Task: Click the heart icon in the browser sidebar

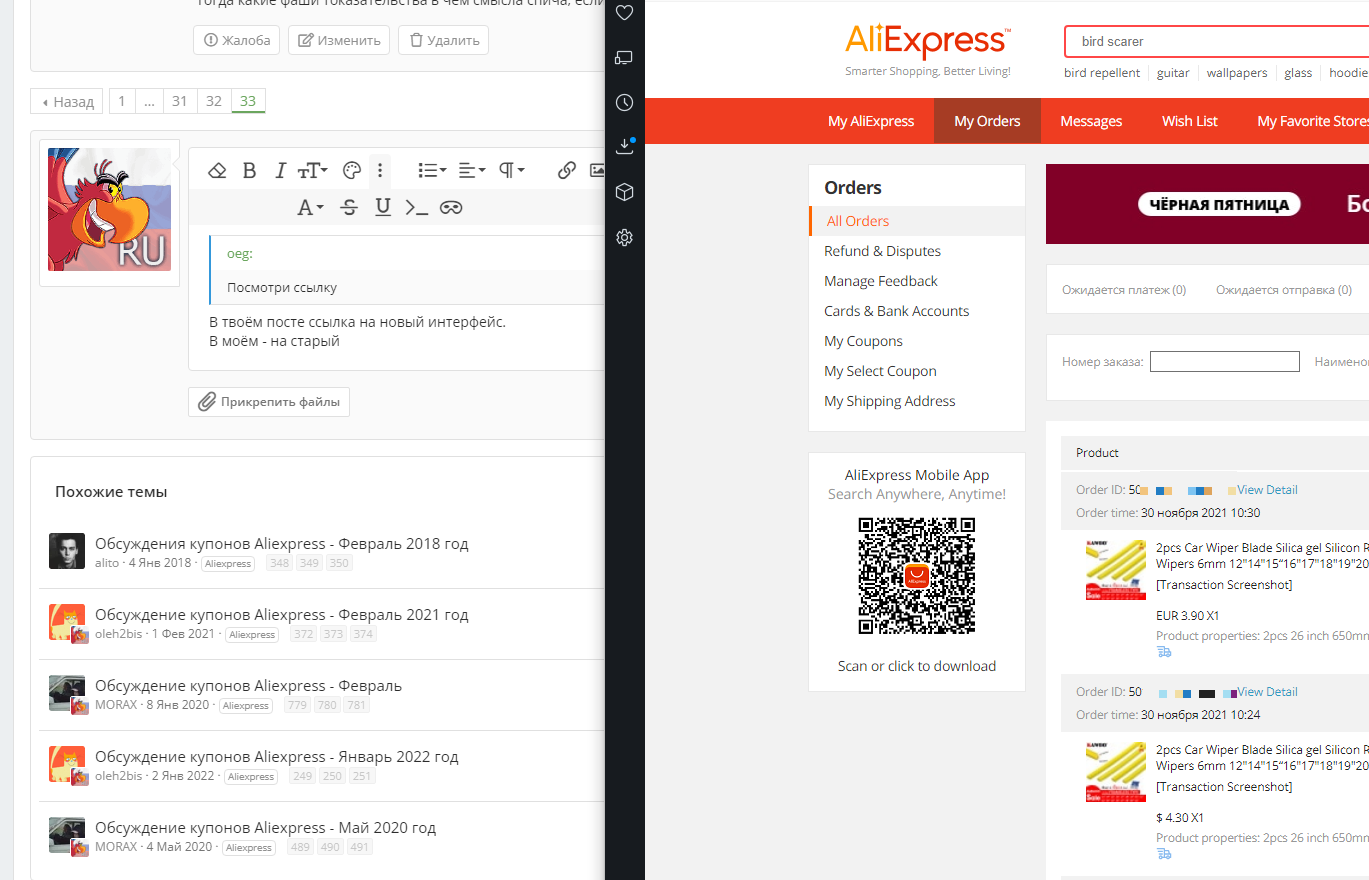Action: click(625, 13)
